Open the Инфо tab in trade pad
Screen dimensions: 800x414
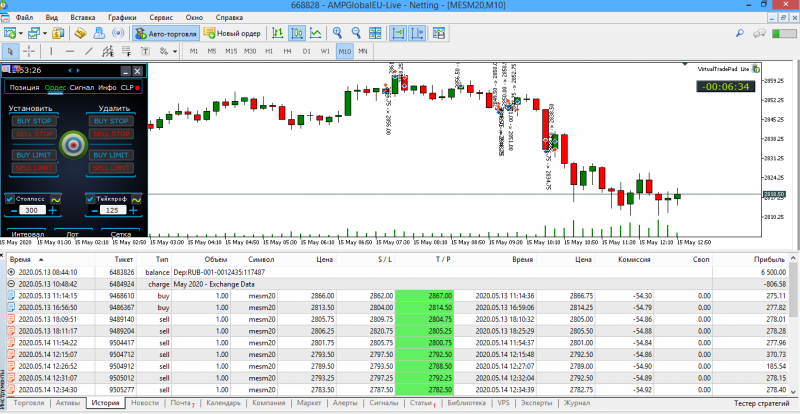coord(108,87)
